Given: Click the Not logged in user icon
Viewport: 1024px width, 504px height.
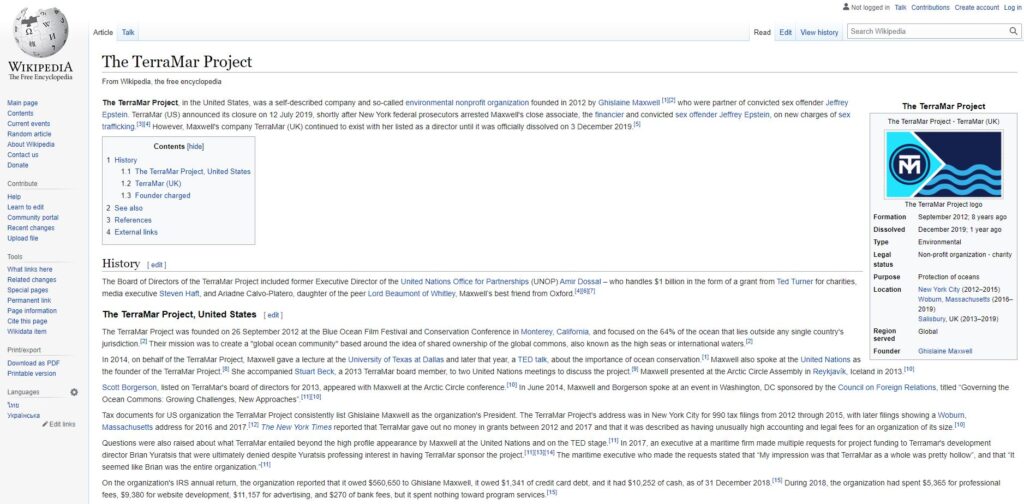Looking at the screenshot, I should tap(846, 7).
